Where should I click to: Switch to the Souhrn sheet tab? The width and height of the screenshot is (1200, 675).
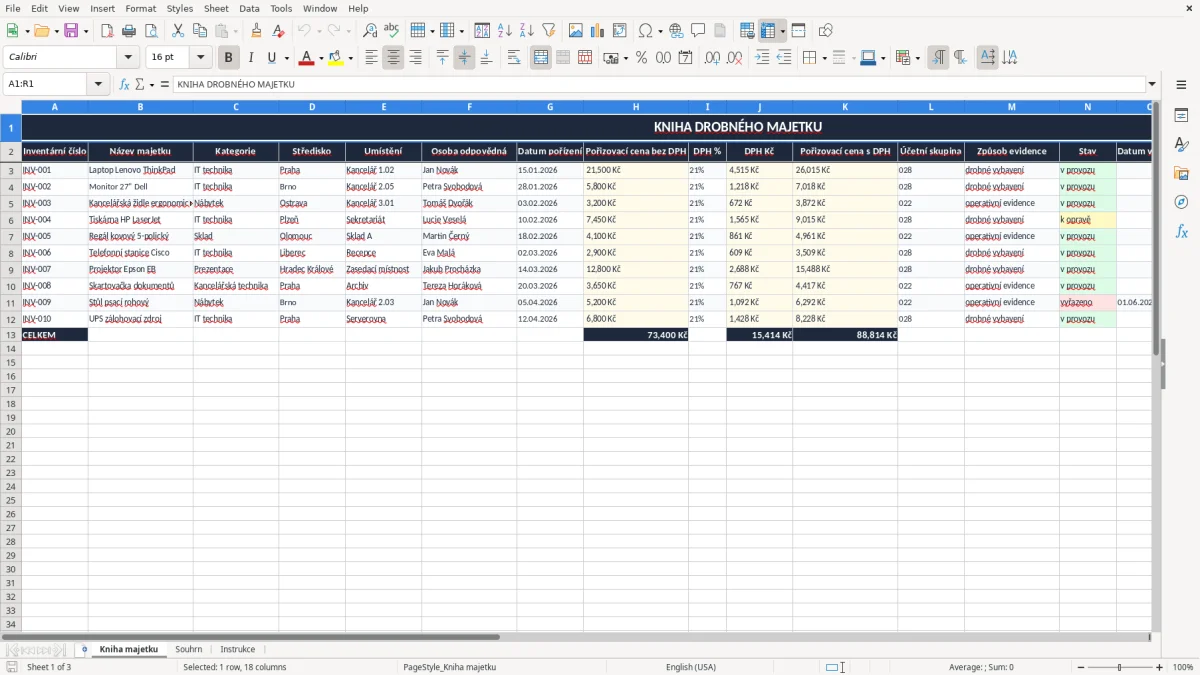click(189, 649)
